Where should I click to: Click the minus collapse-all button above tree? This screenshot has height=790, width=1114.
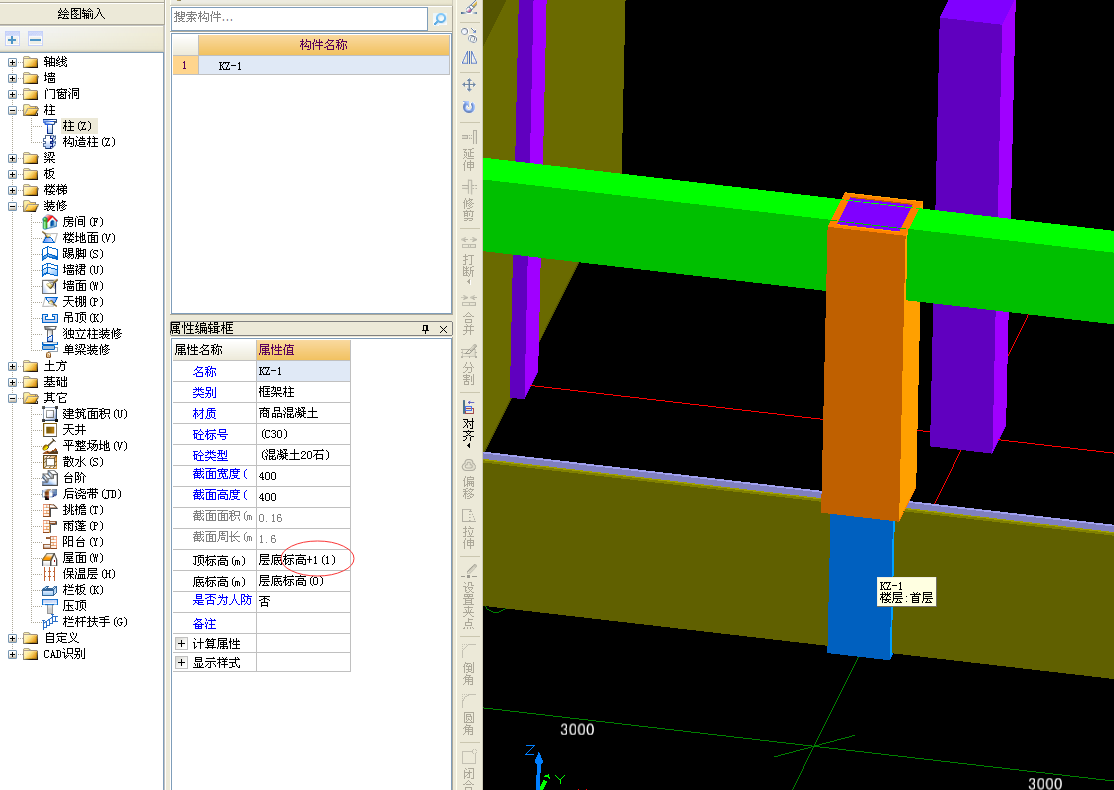click(x=36, y=39)
